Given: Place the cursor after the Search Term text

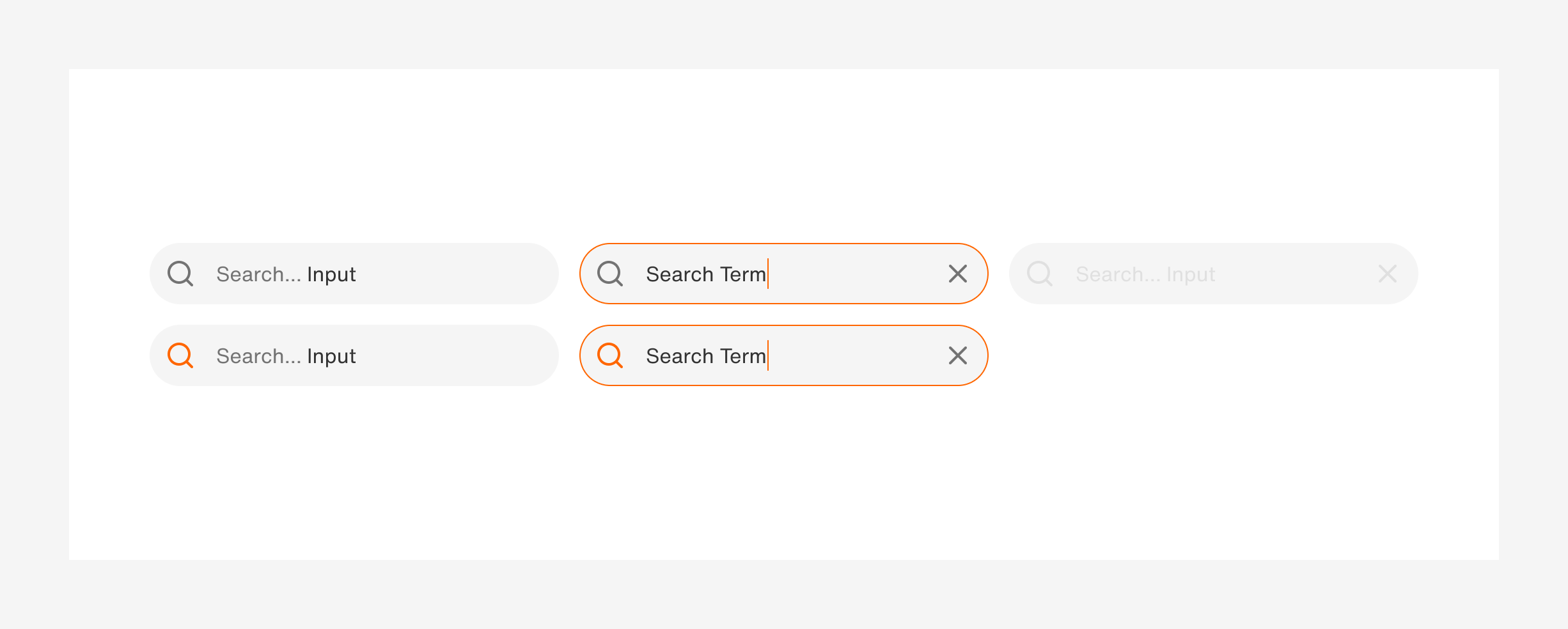Looking at the screenshot, I should (x=769, y=274).
